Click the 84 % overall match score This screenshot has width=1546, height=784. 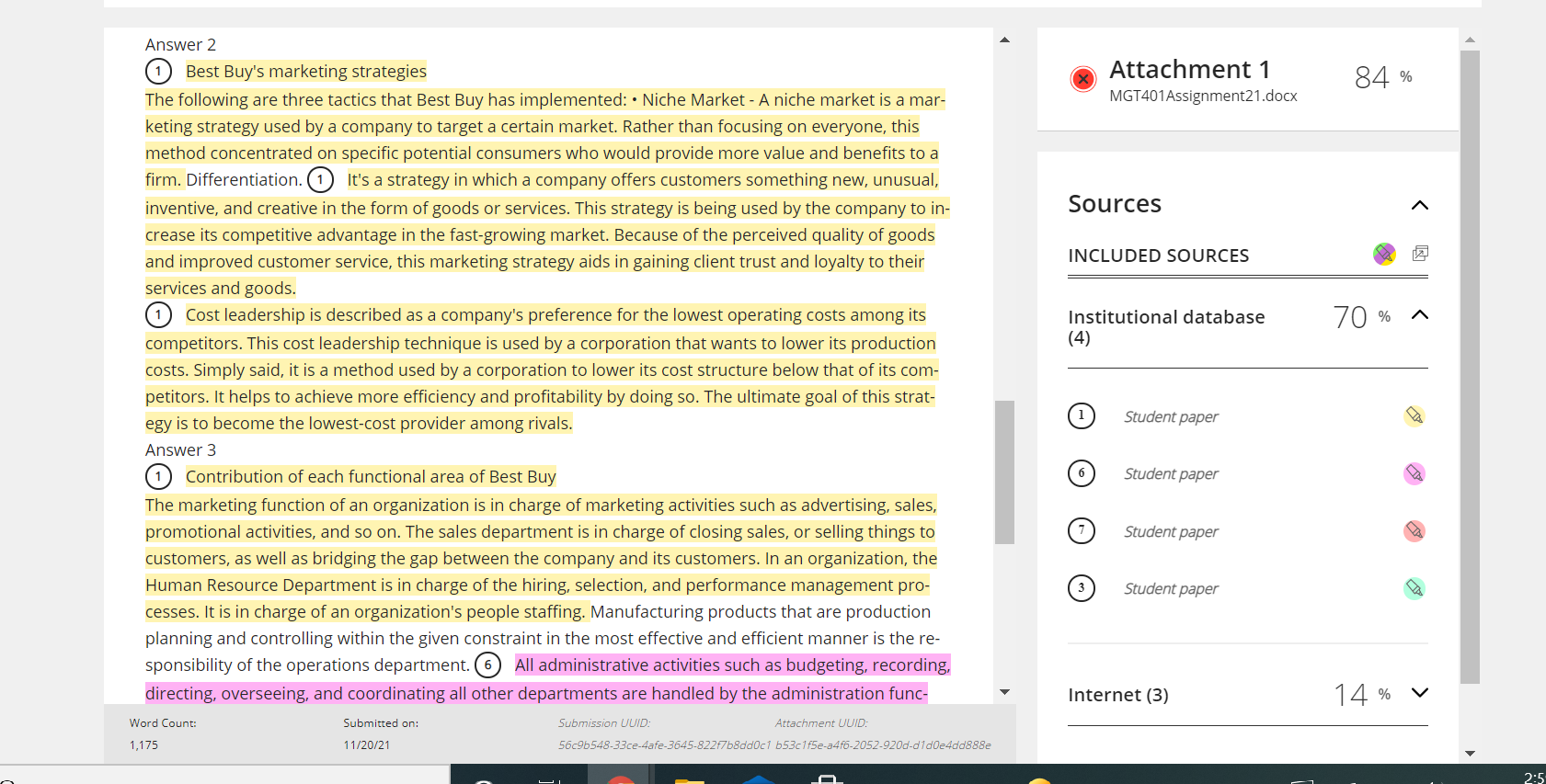point(1383,77)
